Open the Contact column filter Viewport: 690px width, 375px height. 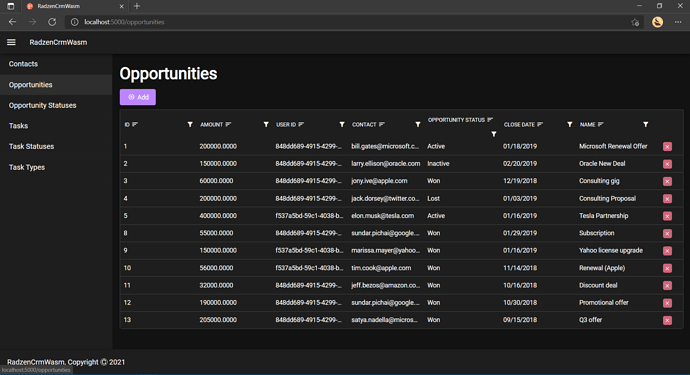click(x=418, y=125)
